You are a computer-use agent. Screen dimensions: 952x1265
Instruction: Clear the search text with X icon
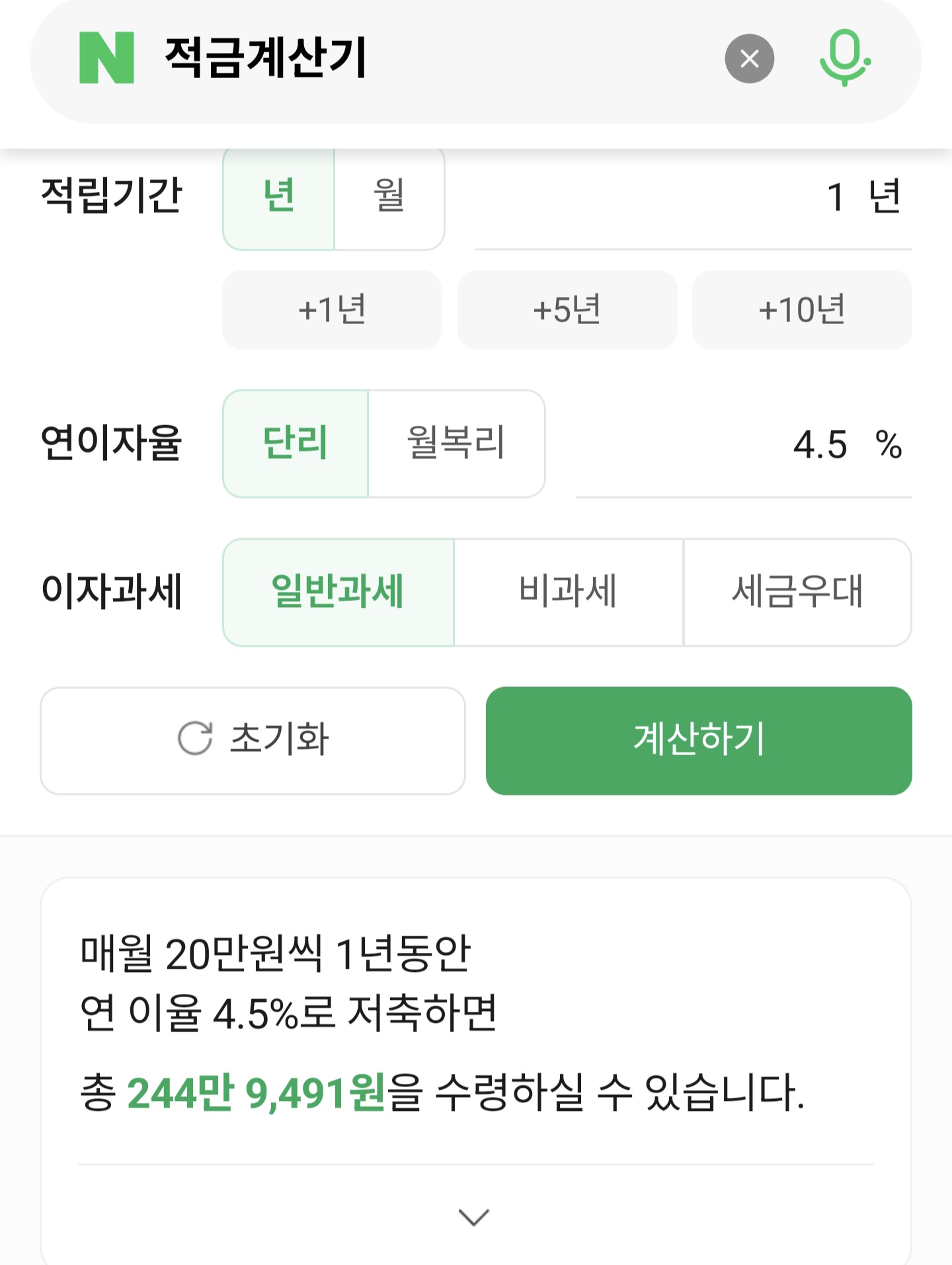click(749, 59)
